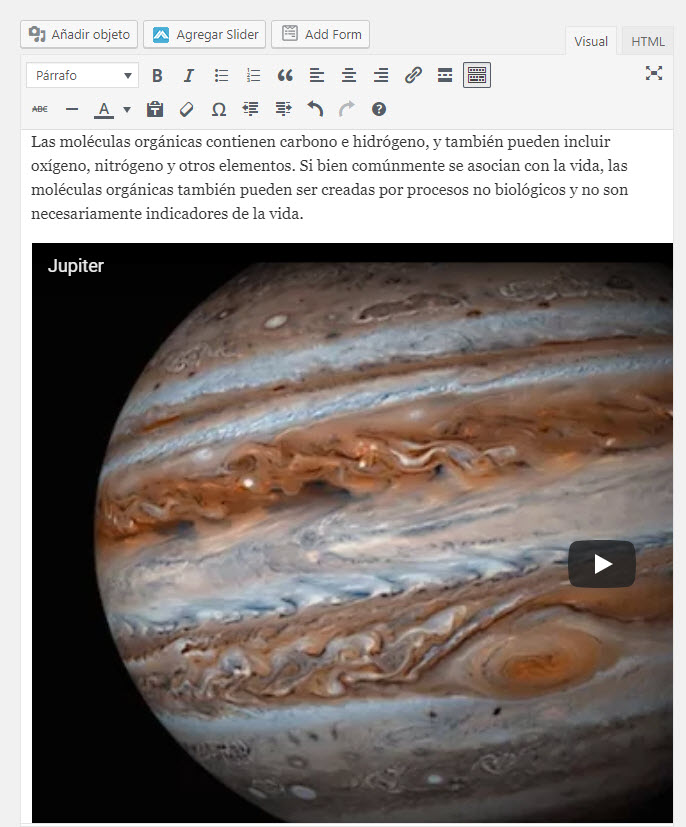The image size is (686, 827).
Task: Insert a numbered list
Action: click(254, 75)
